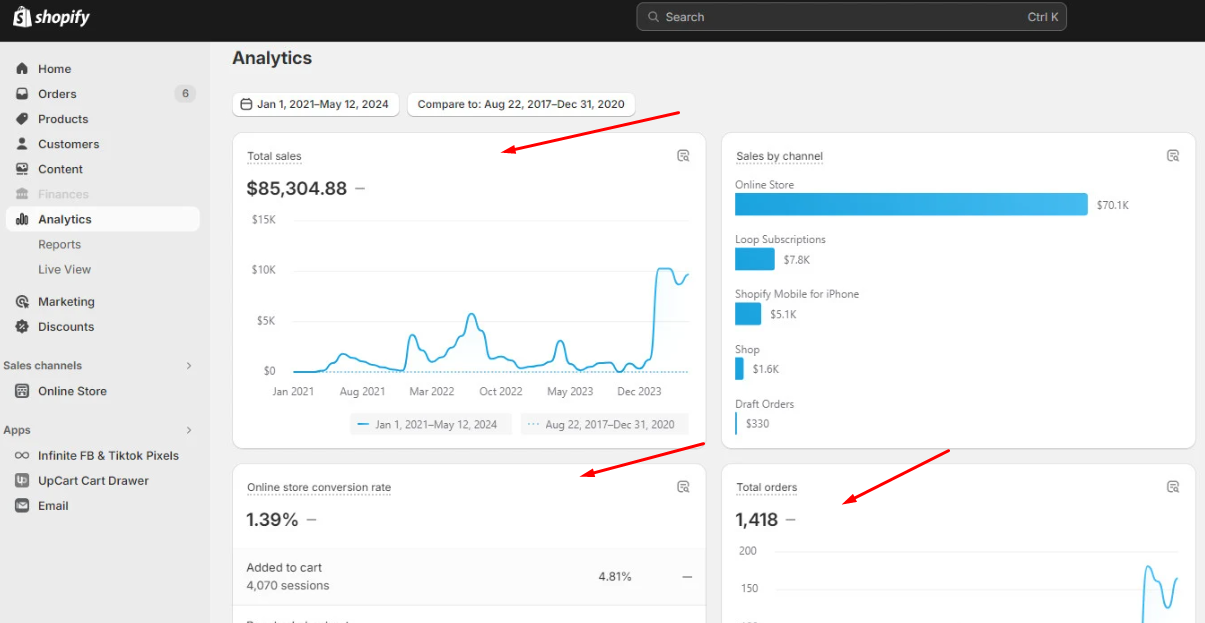Click the 1,418 total orders value

757,520
